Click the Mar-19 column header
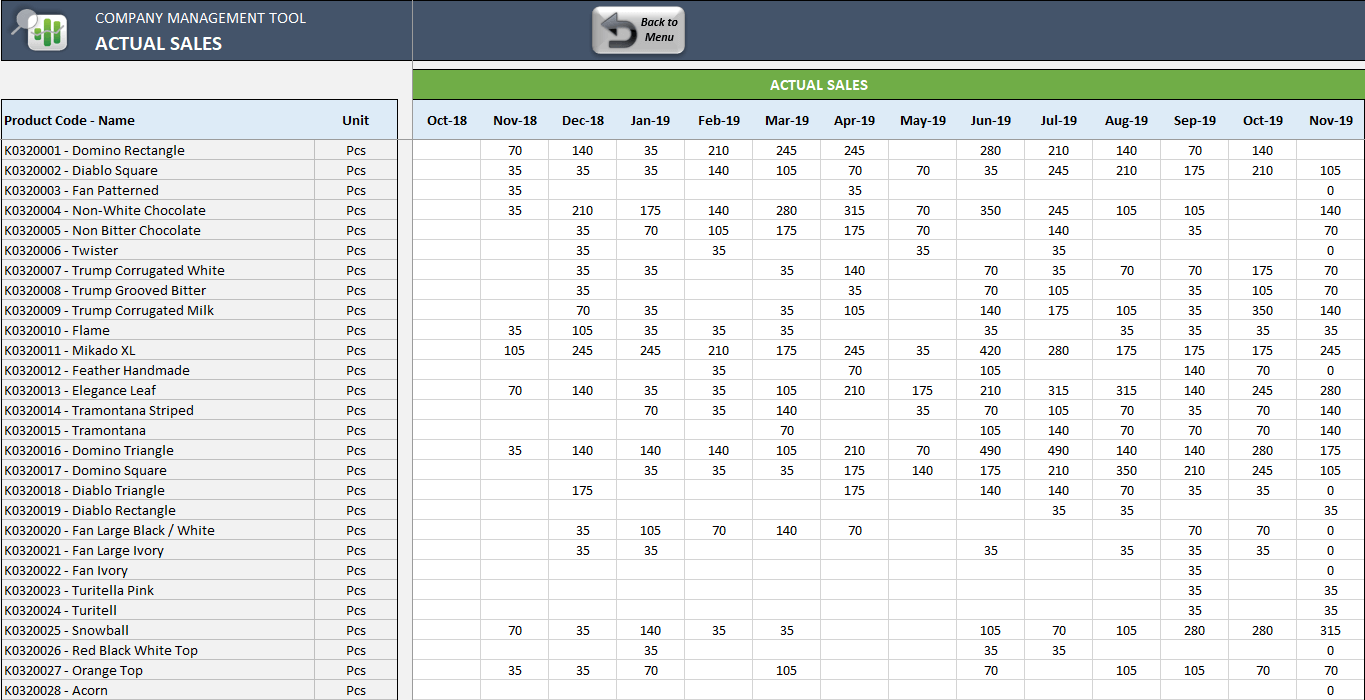Screen dimensions: 1365x700 [x=787, y=120]
